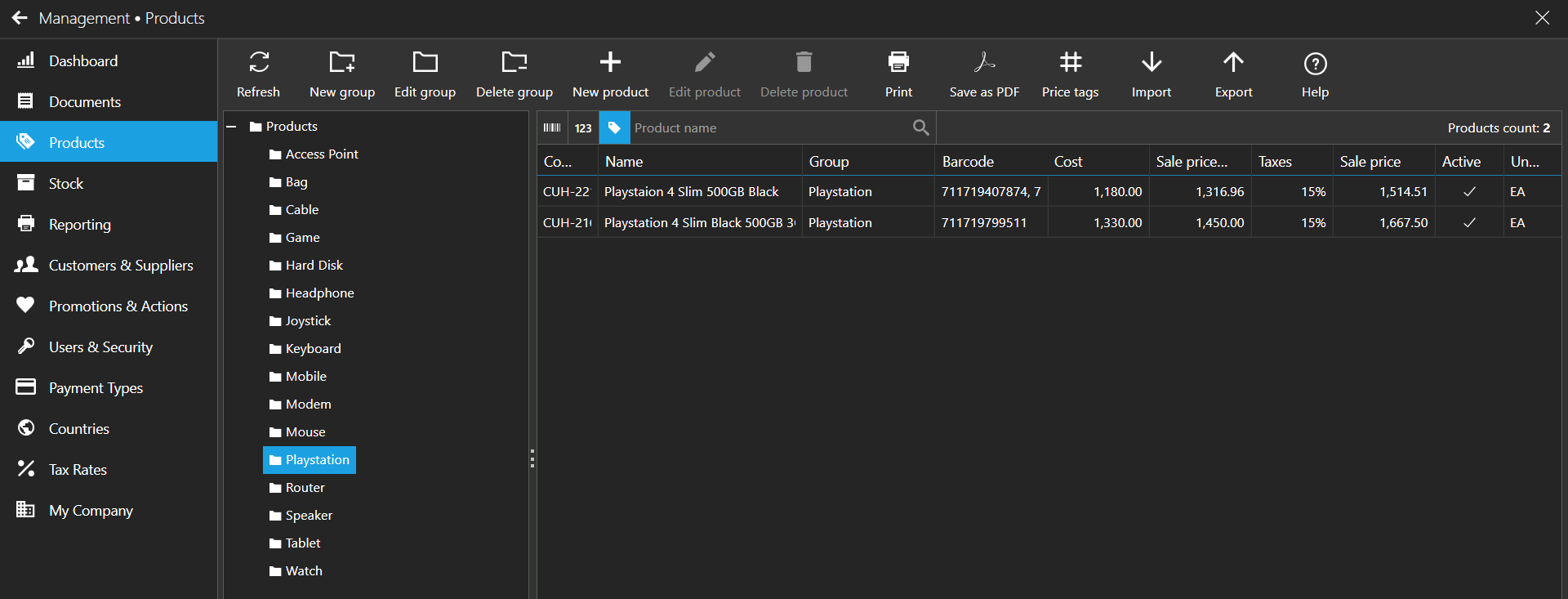Open the Joystick group in tree
The image size is (1568, 599).
pos(308,321)
